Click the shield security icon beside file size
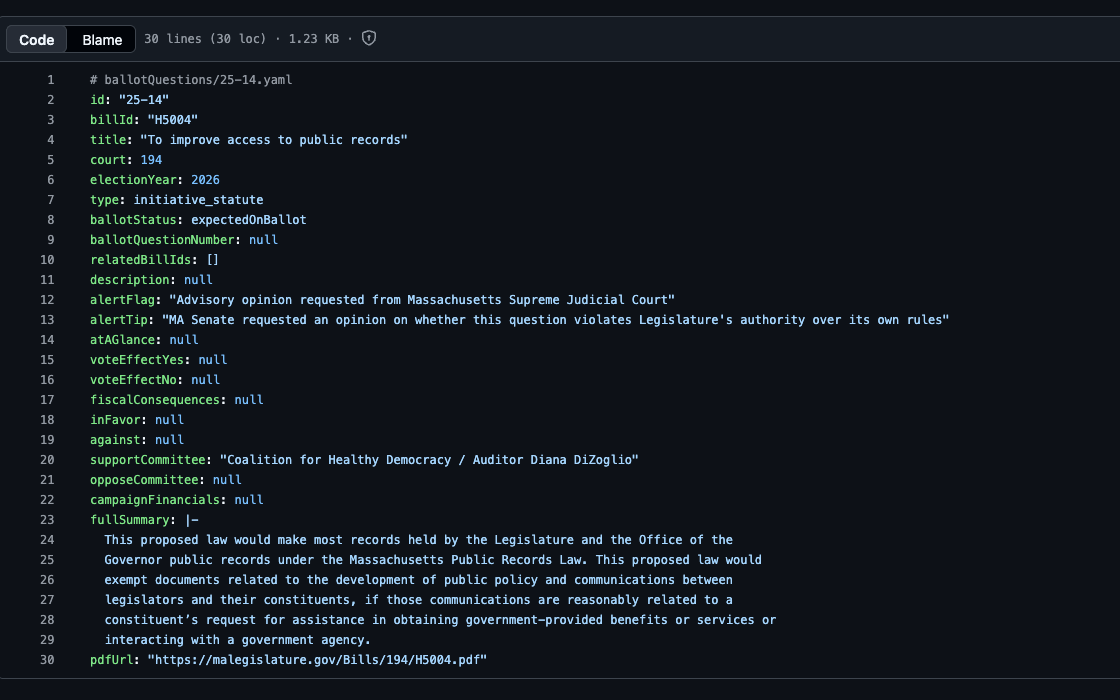1120x700 pixels. 369,39
